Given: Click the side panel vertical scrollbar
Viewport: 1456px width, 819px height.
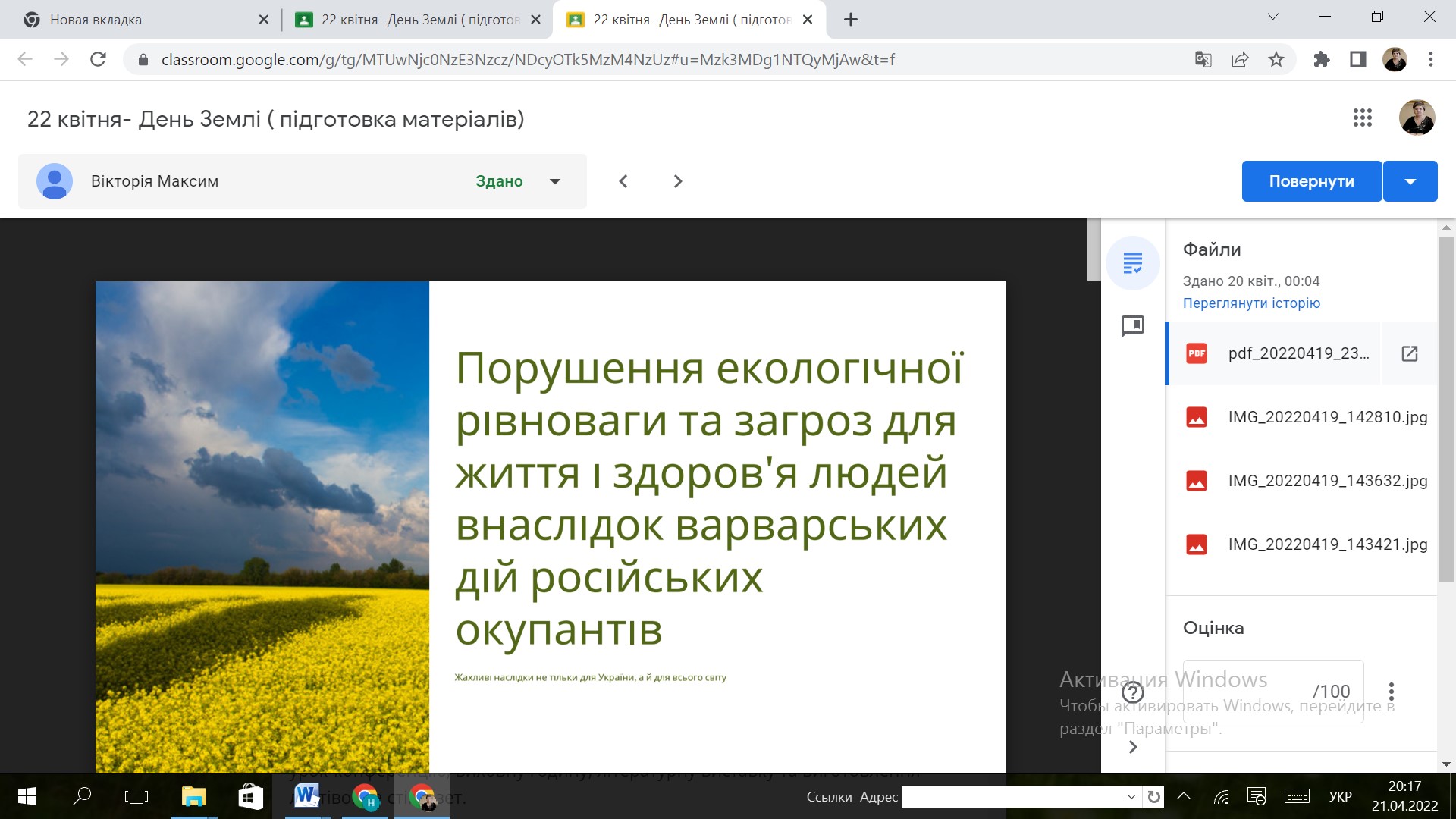Looking at the screenshot, I should click(1446, 409).
